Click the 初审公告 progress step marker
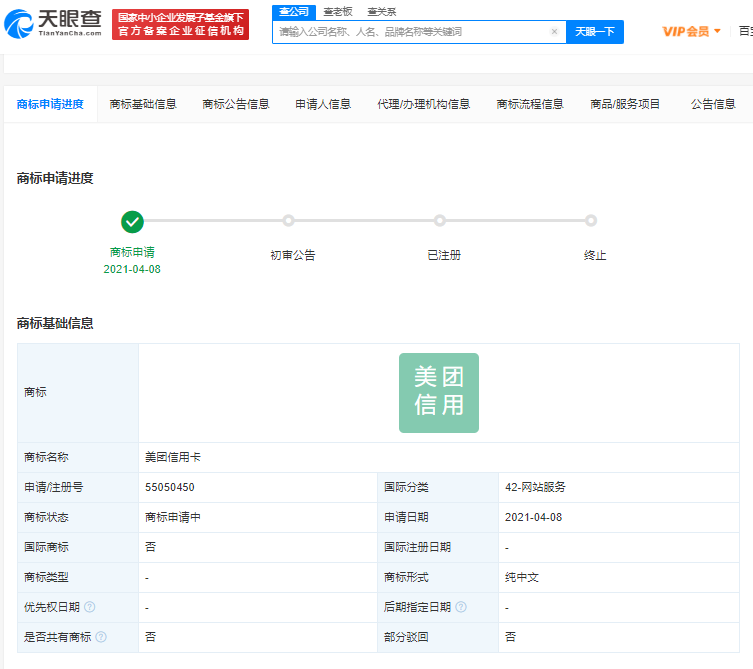The image size is (753, 669). [x=288, y=221]
